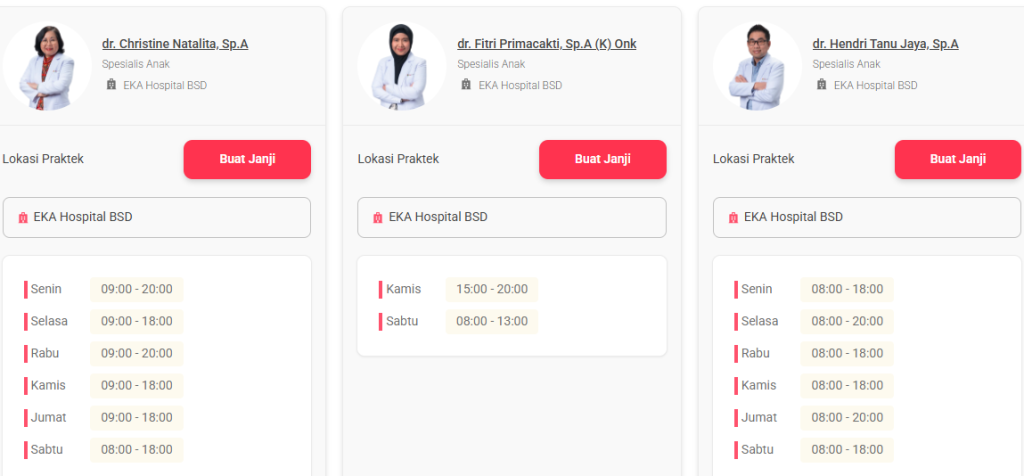
Task: Open dr. Hendri Tanu Jaya's profile photo
Action: click(x=756, y=66)
